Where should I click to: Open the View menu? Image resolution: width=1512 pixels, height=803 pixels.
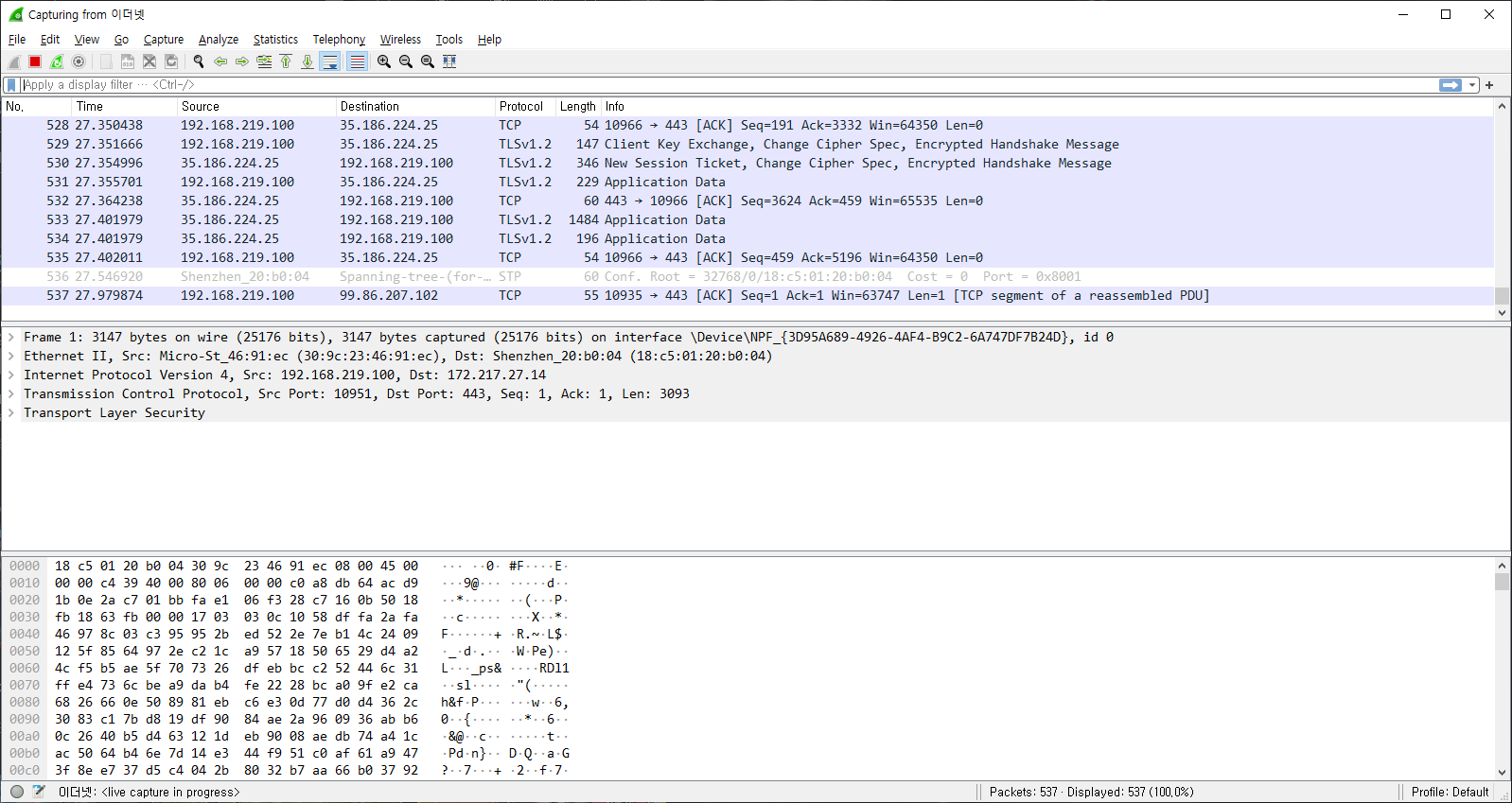tap(87, 40)
